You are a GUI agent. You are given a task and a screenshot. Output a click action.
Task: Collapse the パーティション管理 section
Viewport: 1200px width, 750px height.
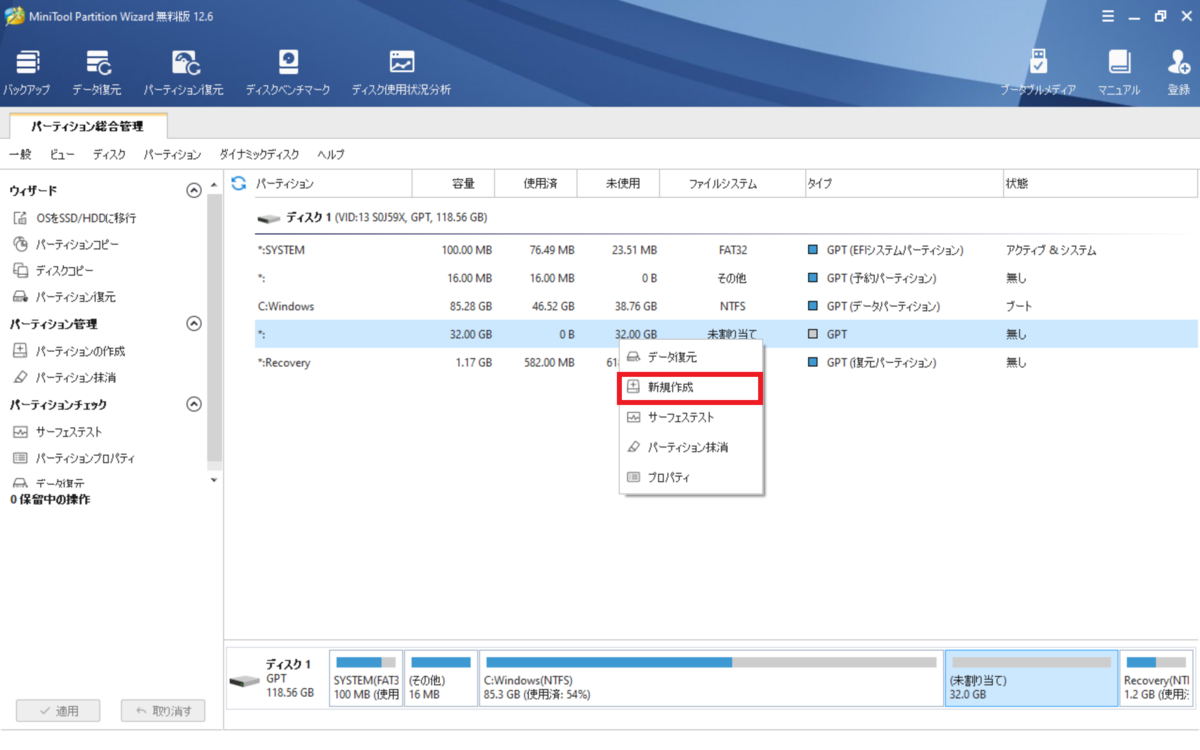[194, 324]
